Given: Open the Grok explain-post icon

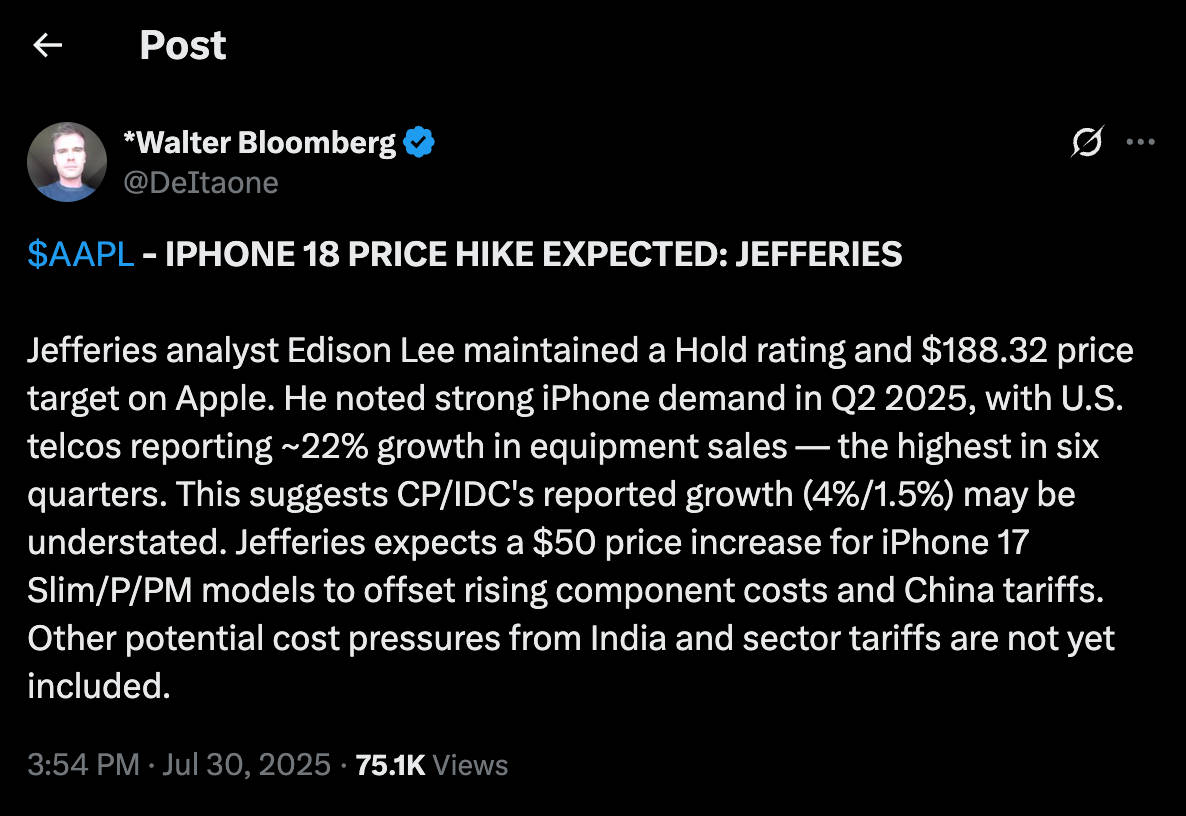Looking at the screenshot, I should [x=1087, y=143].
